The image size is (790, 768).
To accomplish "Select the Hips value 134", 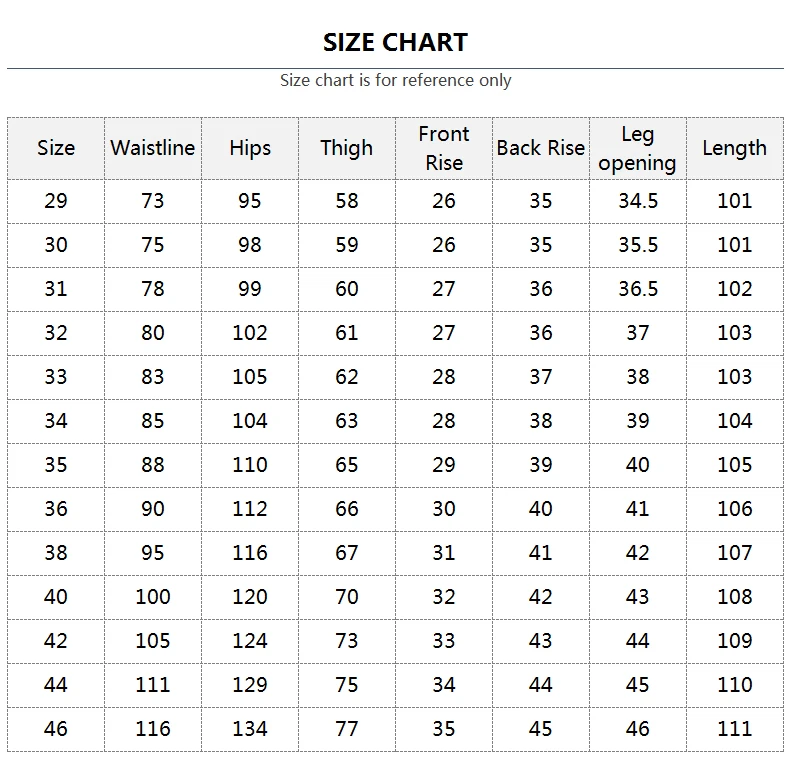I will [250, 729].
